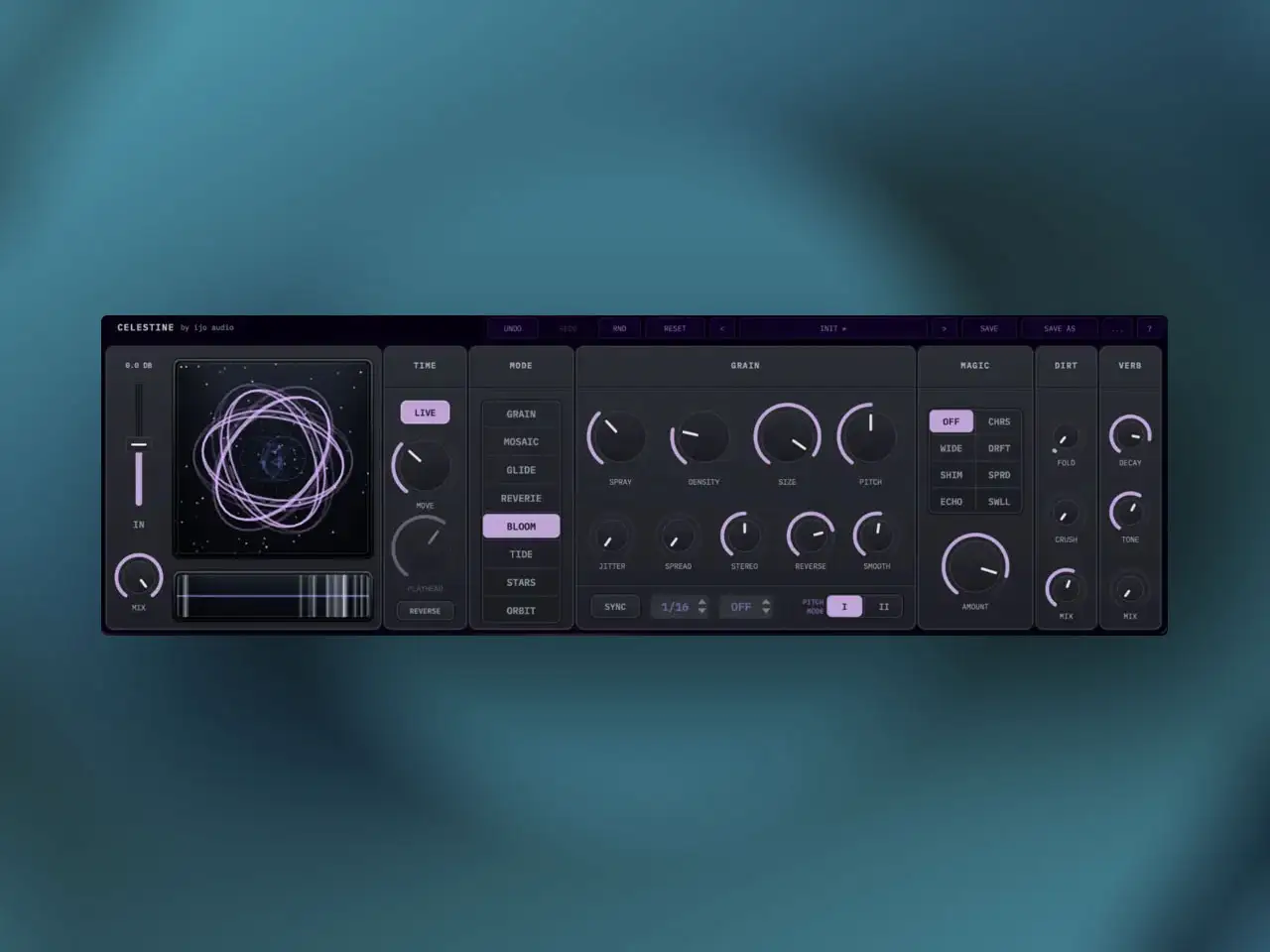
Task: Open the INIT preset dropdown
Action: 833,328
